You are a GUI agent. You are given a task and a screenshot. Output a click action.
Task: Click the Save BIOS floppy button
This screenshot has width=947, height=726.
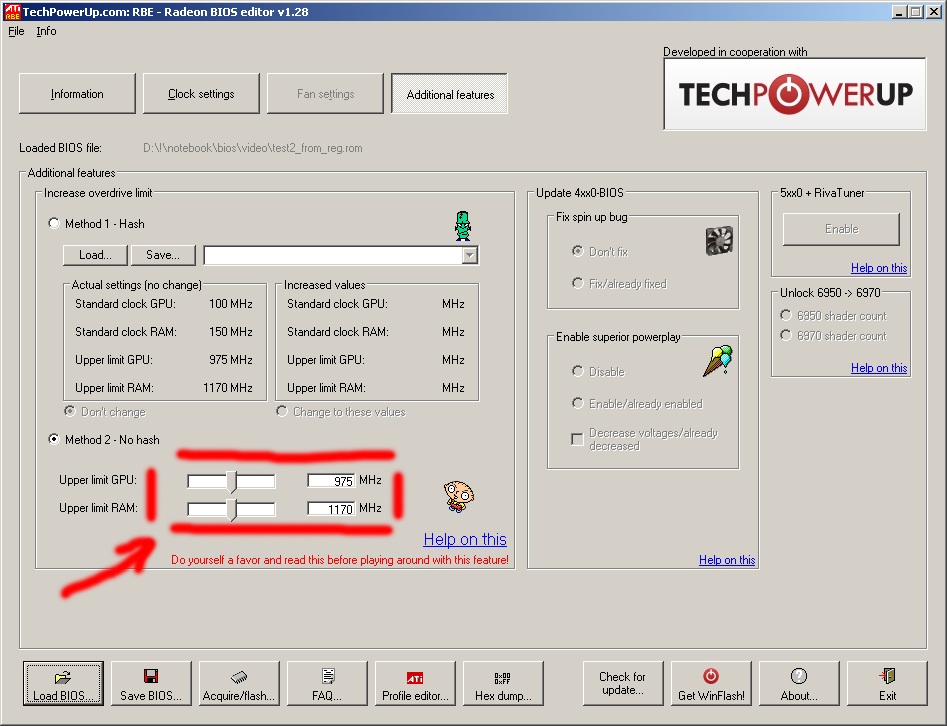click(151, 684)
